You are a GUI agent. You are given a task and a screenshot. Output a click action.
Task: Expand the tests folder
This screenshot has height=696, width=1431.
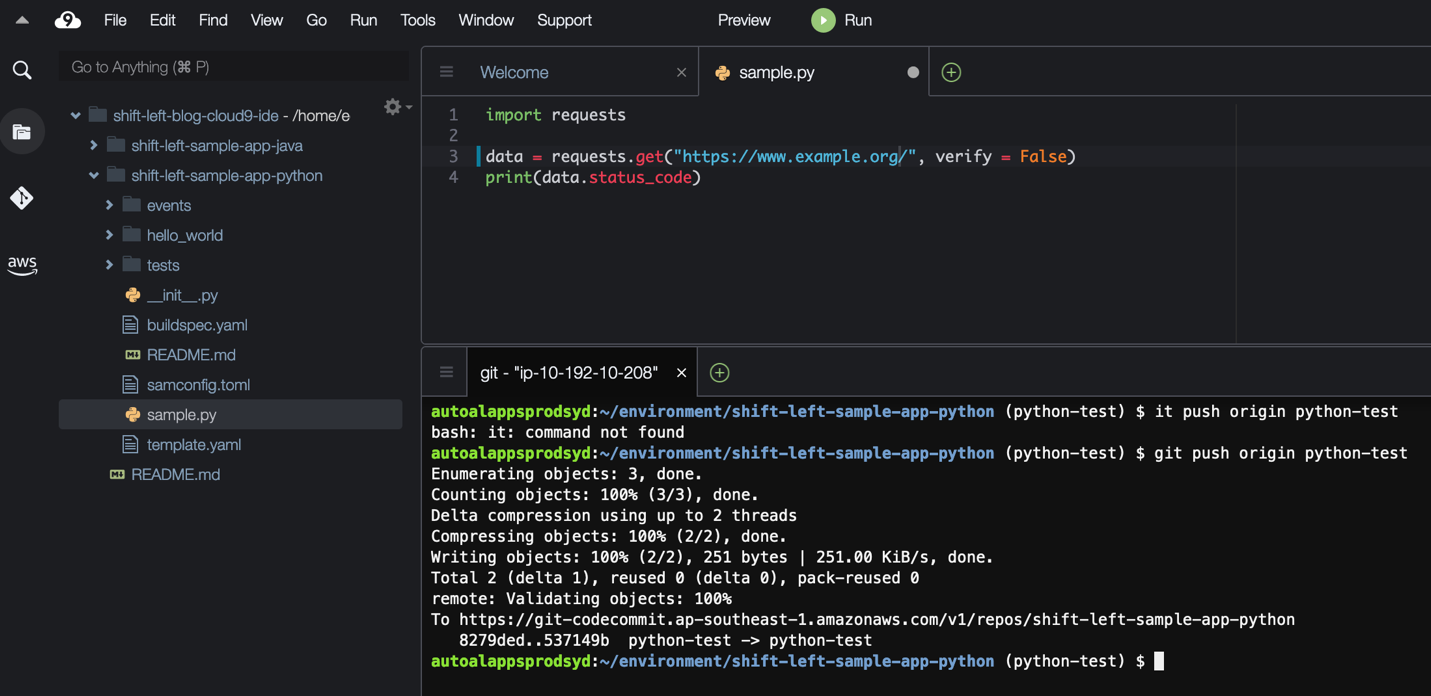pyautogui.click(x=110, y=266)
